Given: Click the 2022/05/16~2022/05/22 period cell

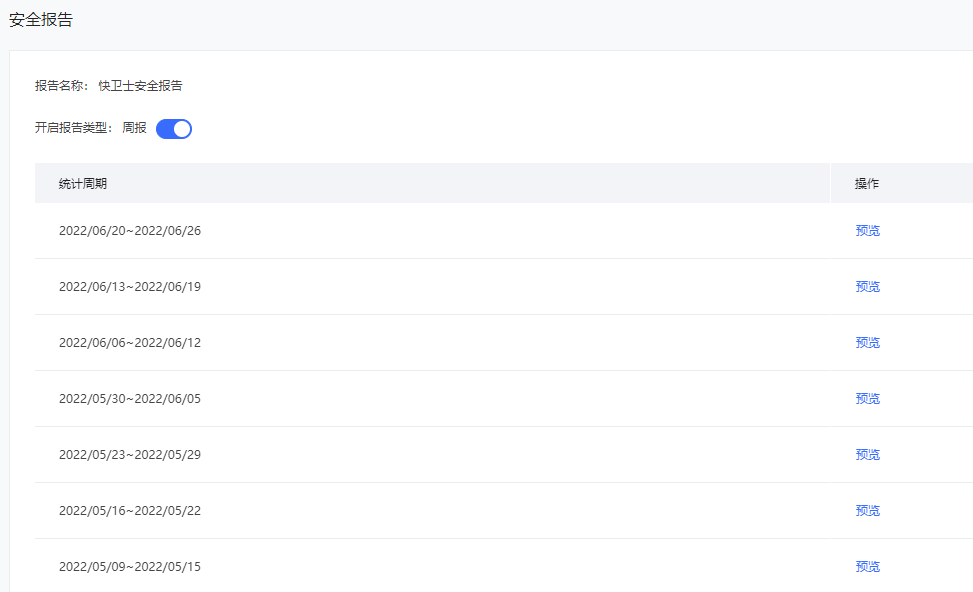Looking at the screenshot, I should coord(130,511).
